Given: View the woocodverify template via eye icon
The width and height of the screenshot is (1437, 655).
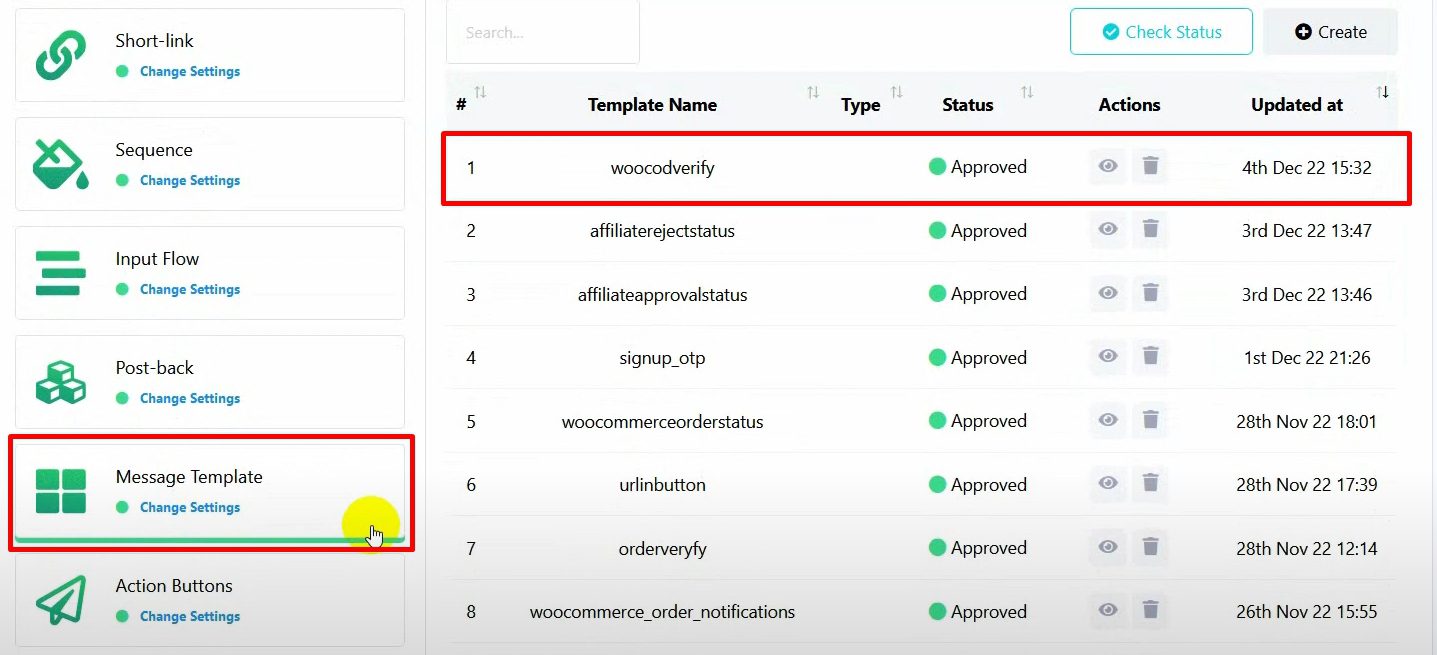Looking at the screenshot, I should 1108,167.
